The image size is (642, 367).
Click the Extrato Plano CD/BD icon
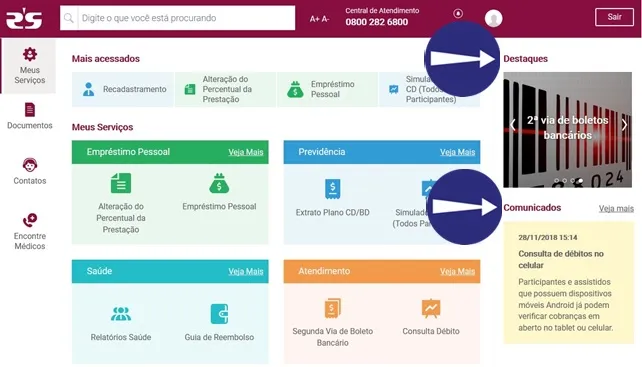[x=332, y=189]
